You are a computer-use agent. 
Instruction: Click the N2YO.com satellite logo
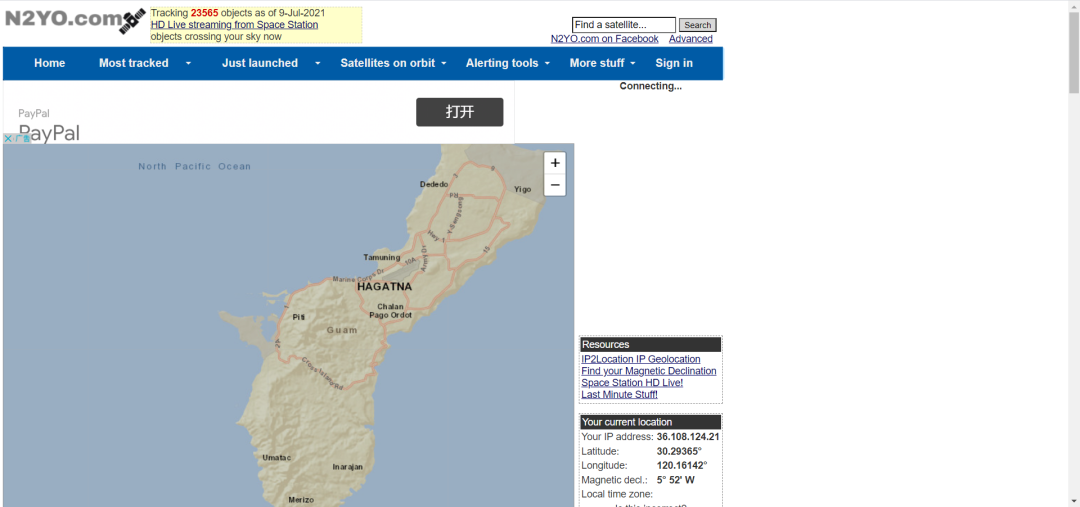click(74, 20)
